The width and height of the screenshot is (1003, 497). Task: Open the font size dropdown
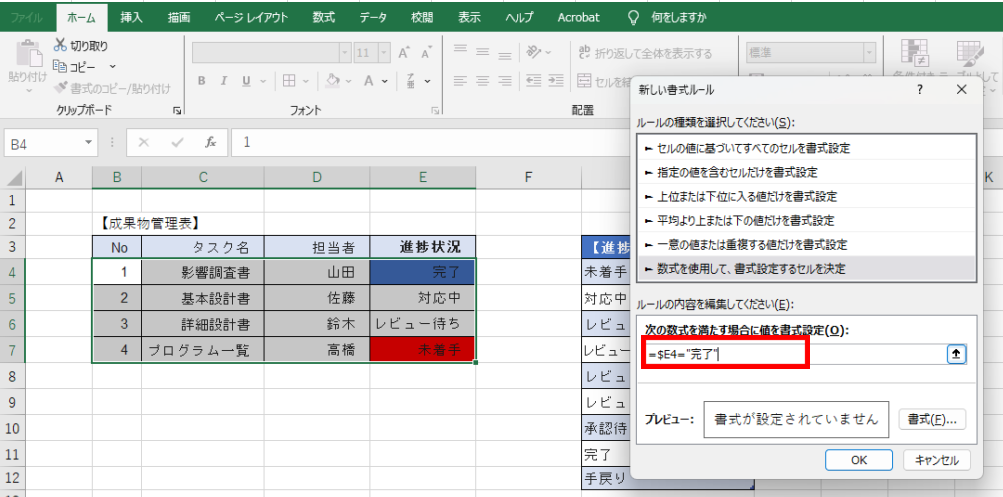[x=384, y=53]
